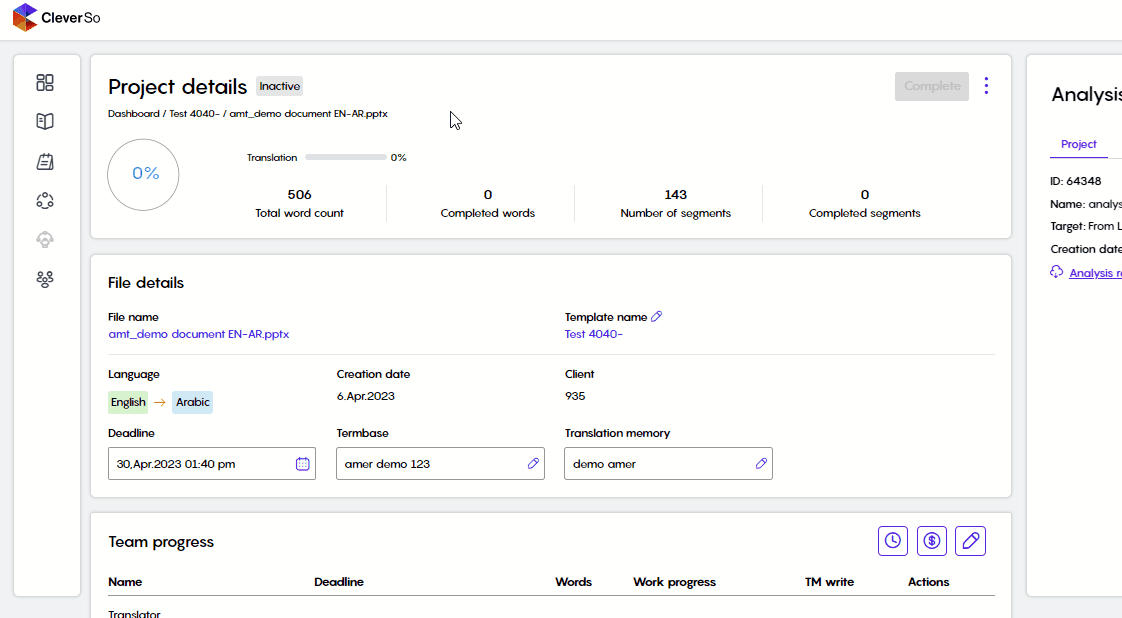1122x618 pixels.
Task: Click the 506 total word count value
Action: (299, 195)
